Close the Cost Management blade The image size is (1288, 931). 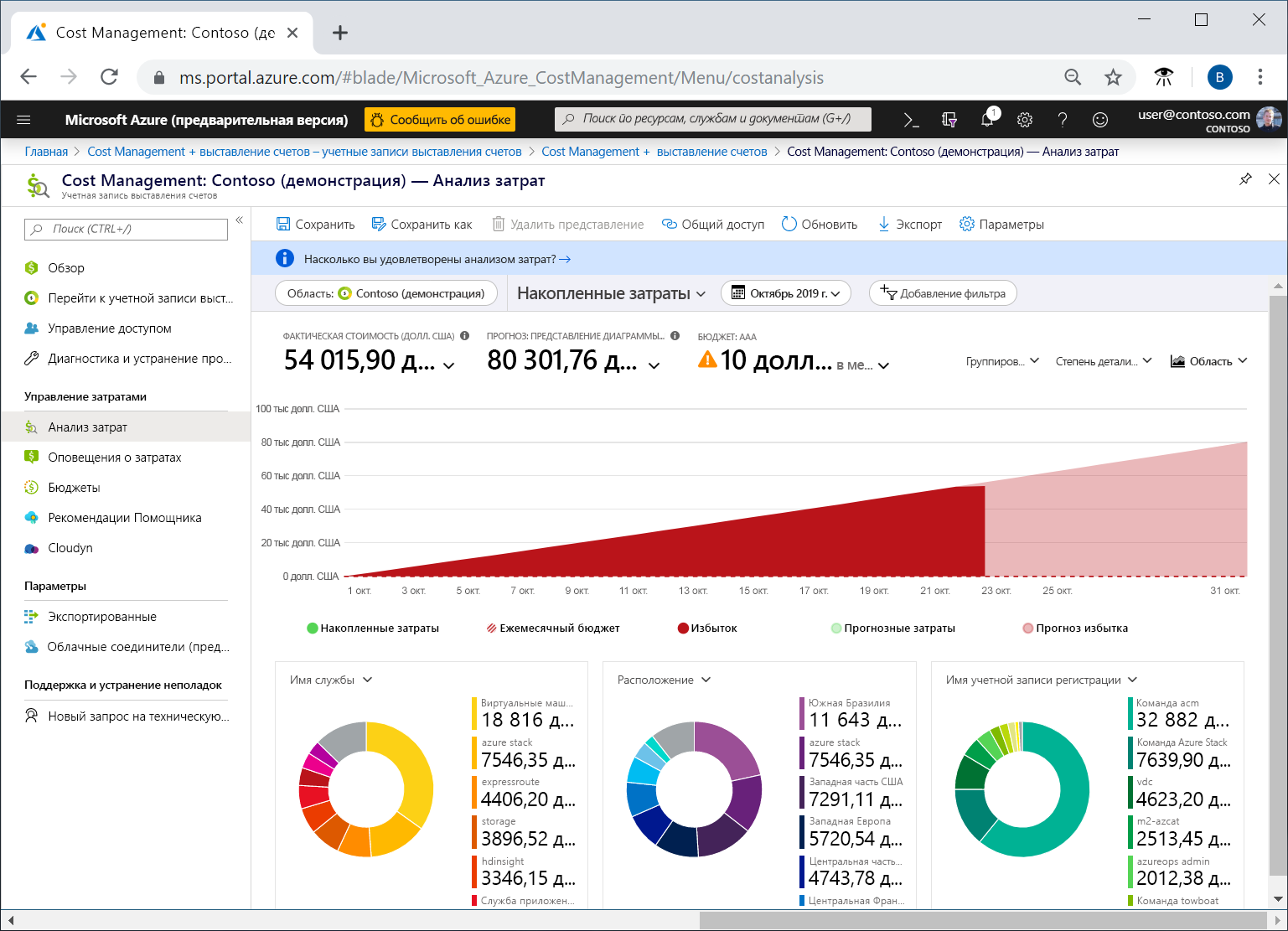pos(1274,178)
